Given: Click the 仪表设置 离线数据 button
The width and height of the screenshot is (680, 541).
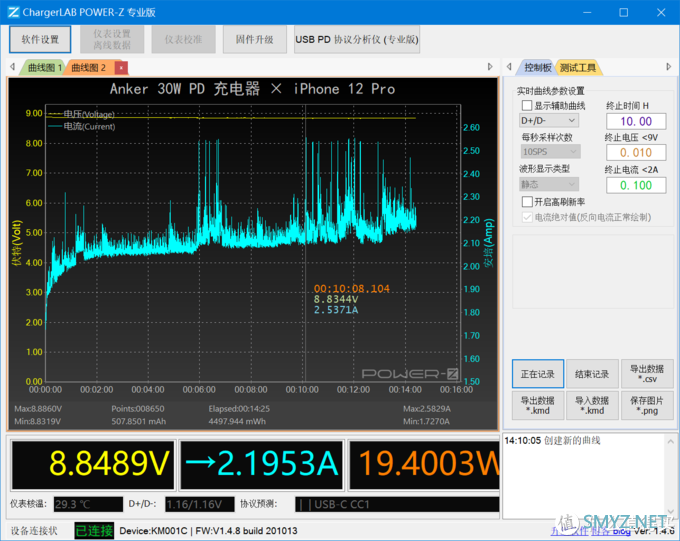Looking at the screenshot, I should tap(112, 39).
